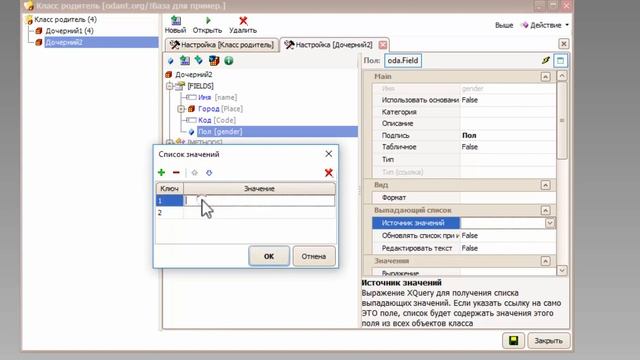This screenshot has width=640, height=360.
Task: Select the Имя [name] field
Action: pyautogui.click(x=218, y=98)
